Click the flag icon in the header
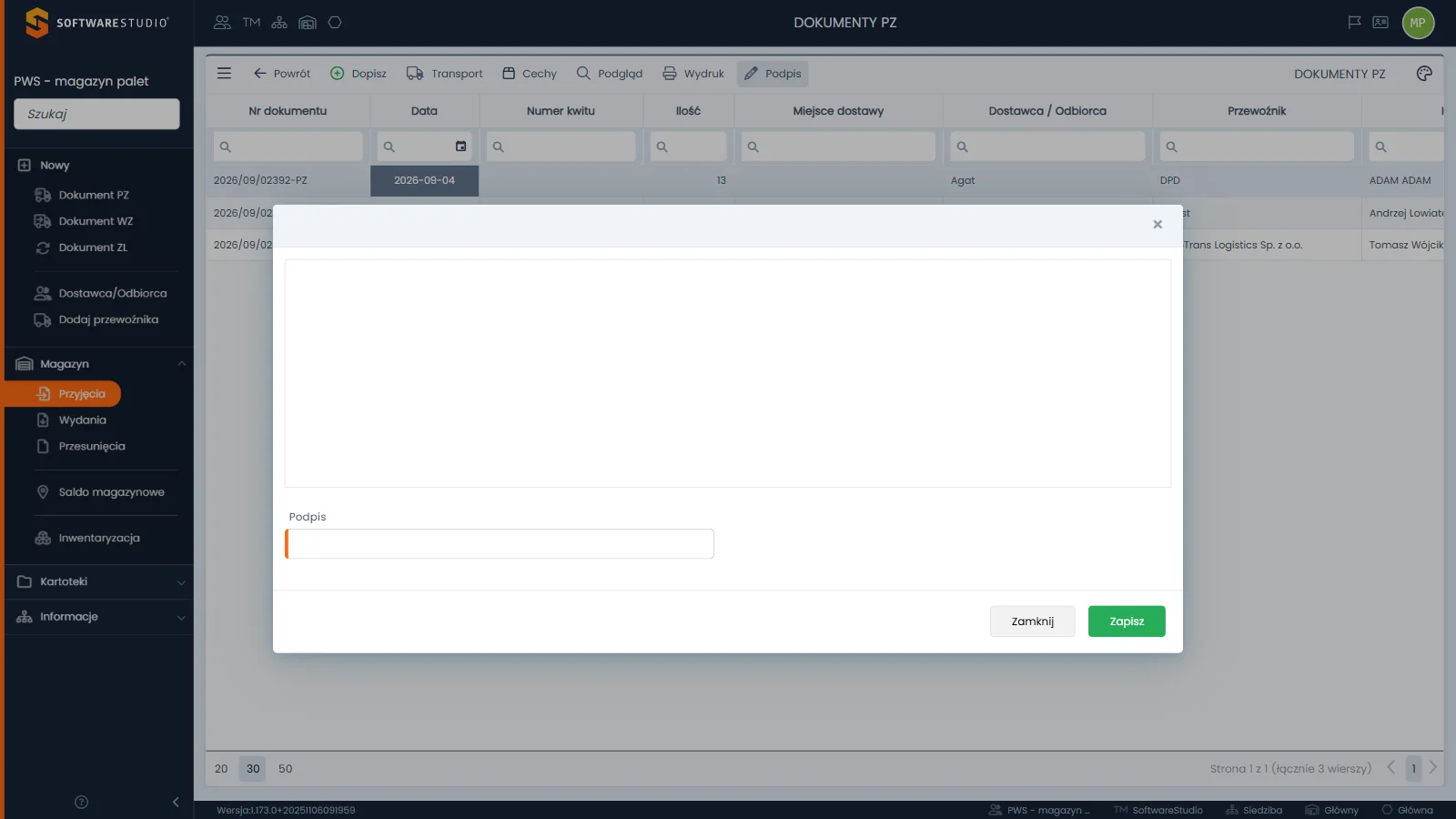 [1354, 22]
